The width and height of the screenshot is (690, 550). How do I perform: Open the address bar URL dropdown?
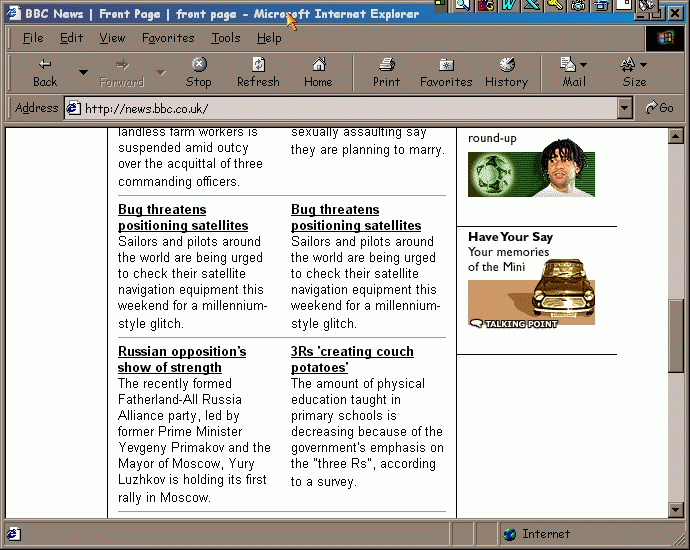point(624,108)
